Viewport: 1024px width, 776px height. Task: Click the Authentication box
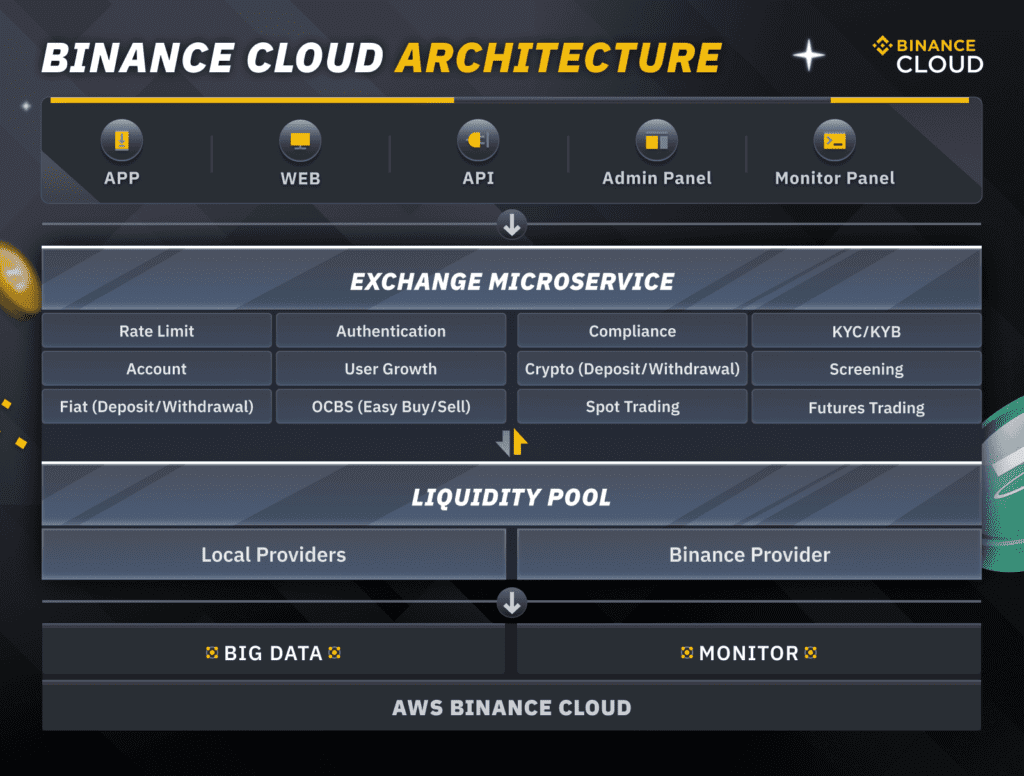[x=391, y=331]
